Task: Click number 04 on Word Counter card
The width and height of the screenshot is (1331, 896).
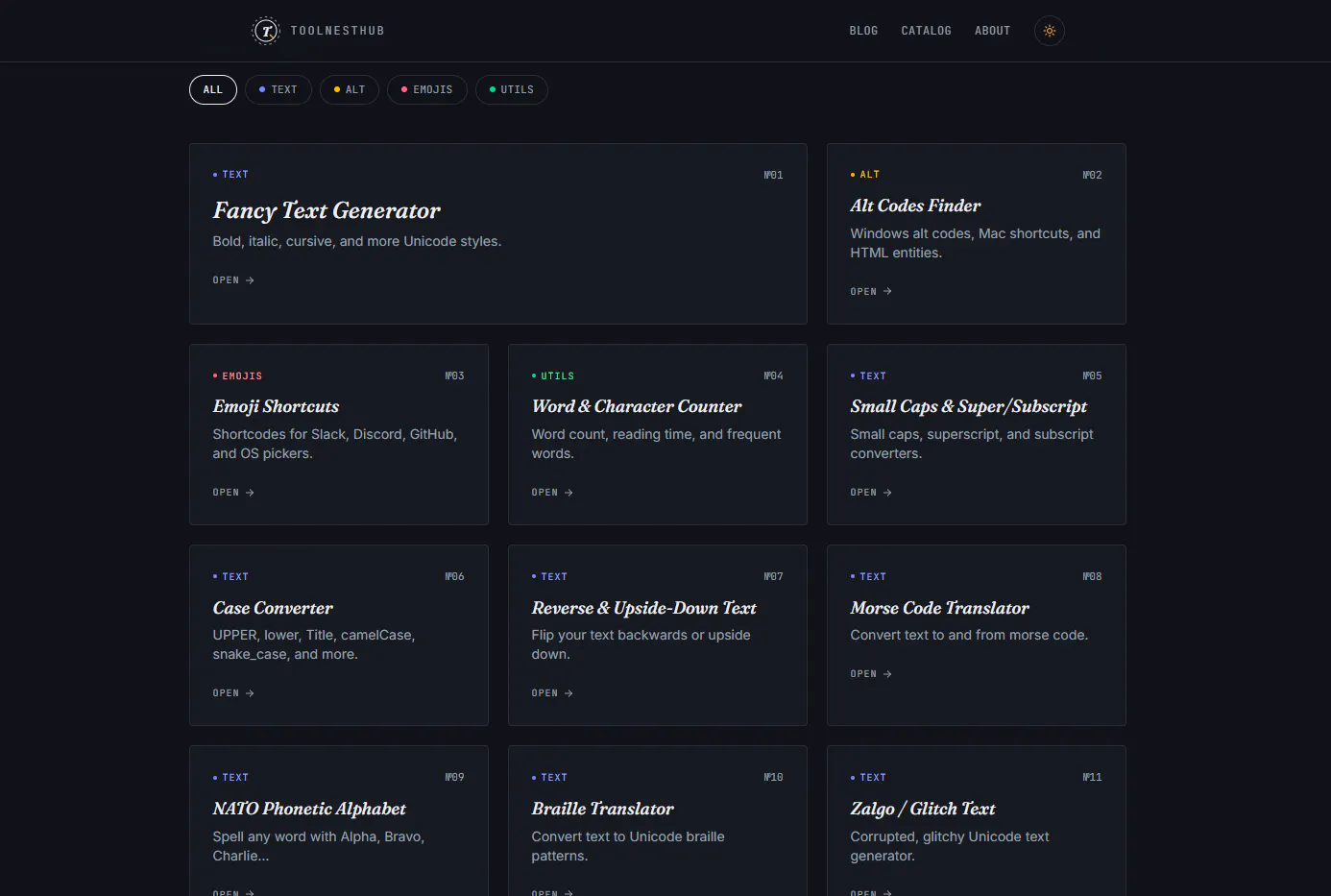Action: (x=774, y=376)
